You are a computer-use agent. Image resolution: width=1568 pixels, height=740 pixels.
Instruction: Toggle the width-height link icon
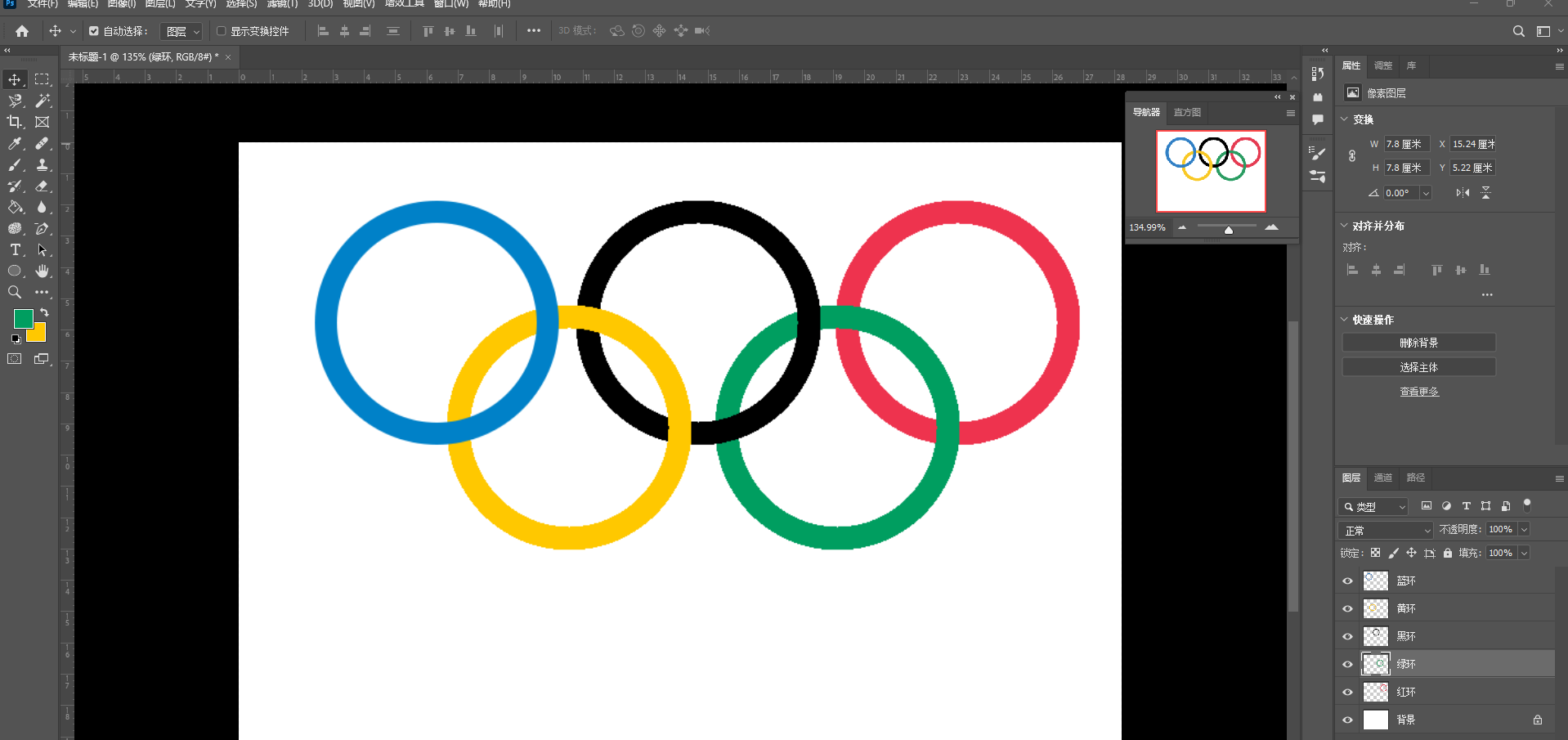tap(1352, 155)
